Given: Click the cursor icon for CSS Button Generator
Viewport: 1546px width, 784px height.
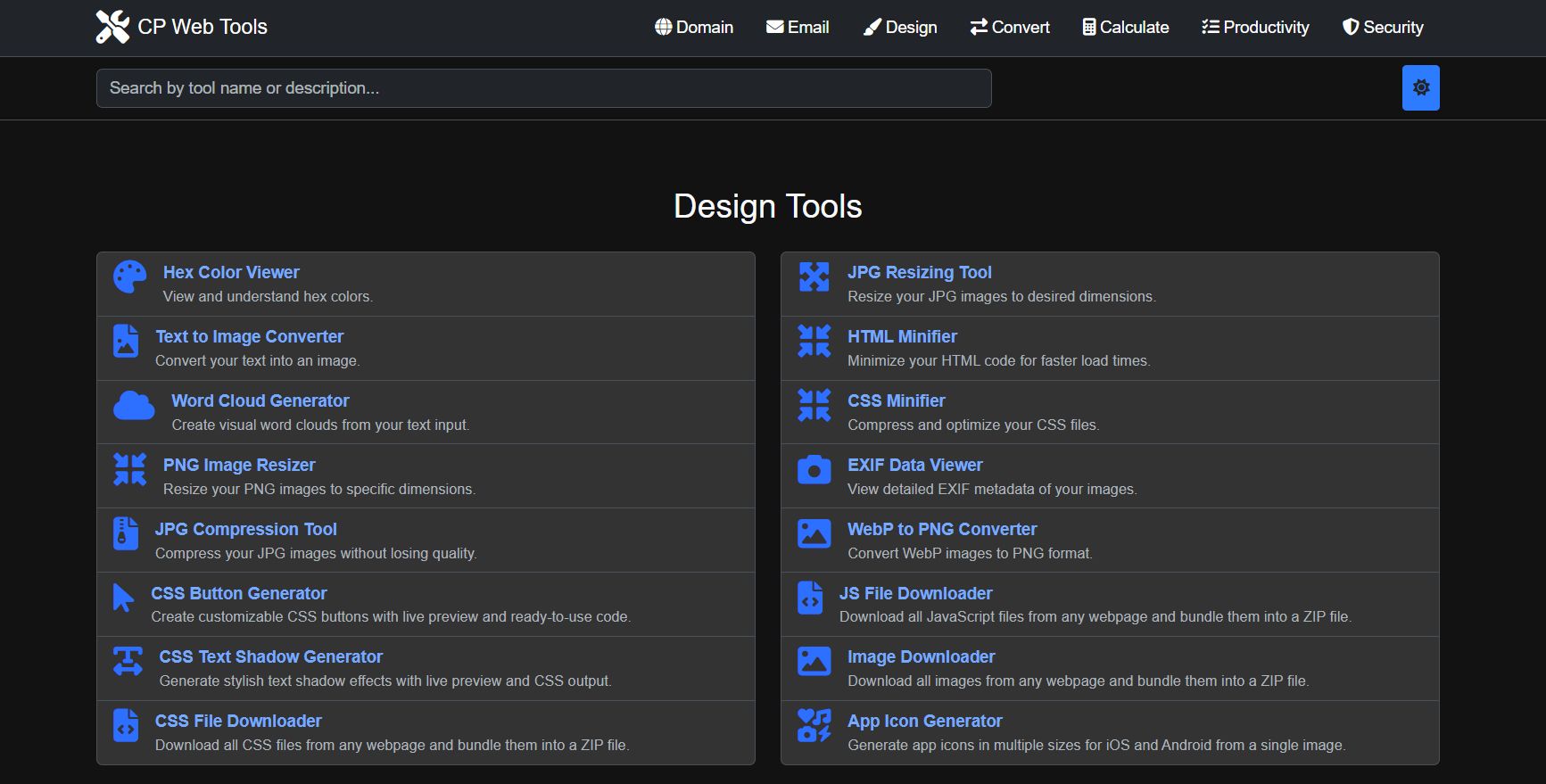Looking at the screenshot, I should coord(123,598).
